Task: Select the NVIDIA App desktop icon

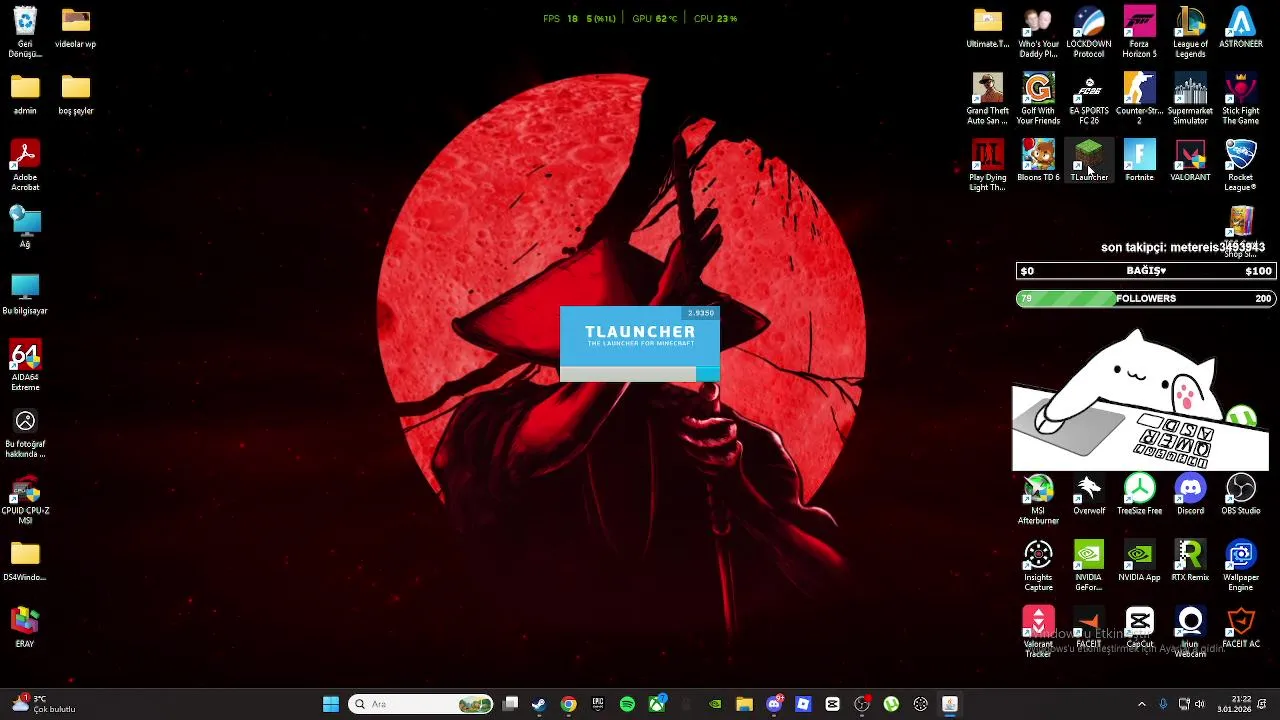Action: click(1139, 561)
